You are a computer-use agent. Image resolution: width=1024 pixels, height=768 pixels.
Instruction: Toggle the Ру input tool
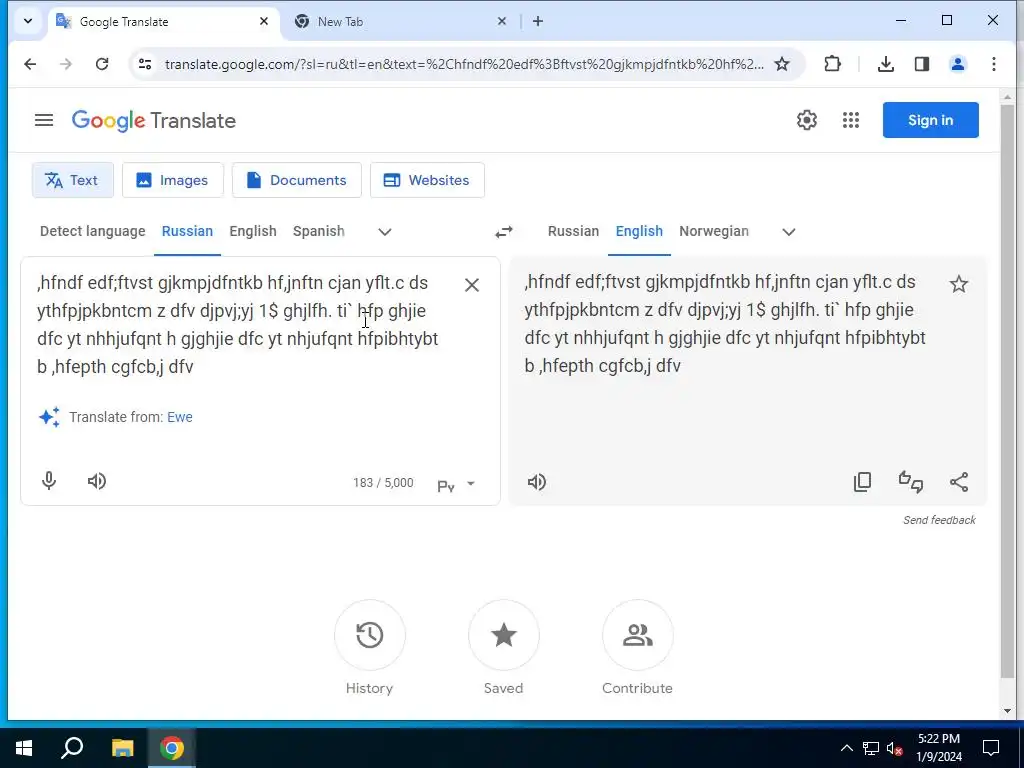(x=446, y=485)
